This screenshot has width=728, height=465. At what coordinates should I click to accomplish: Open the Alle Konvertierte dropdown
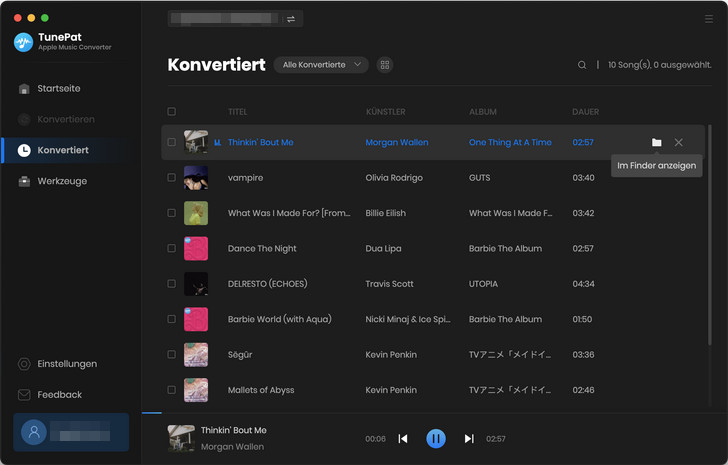[321, 65]
